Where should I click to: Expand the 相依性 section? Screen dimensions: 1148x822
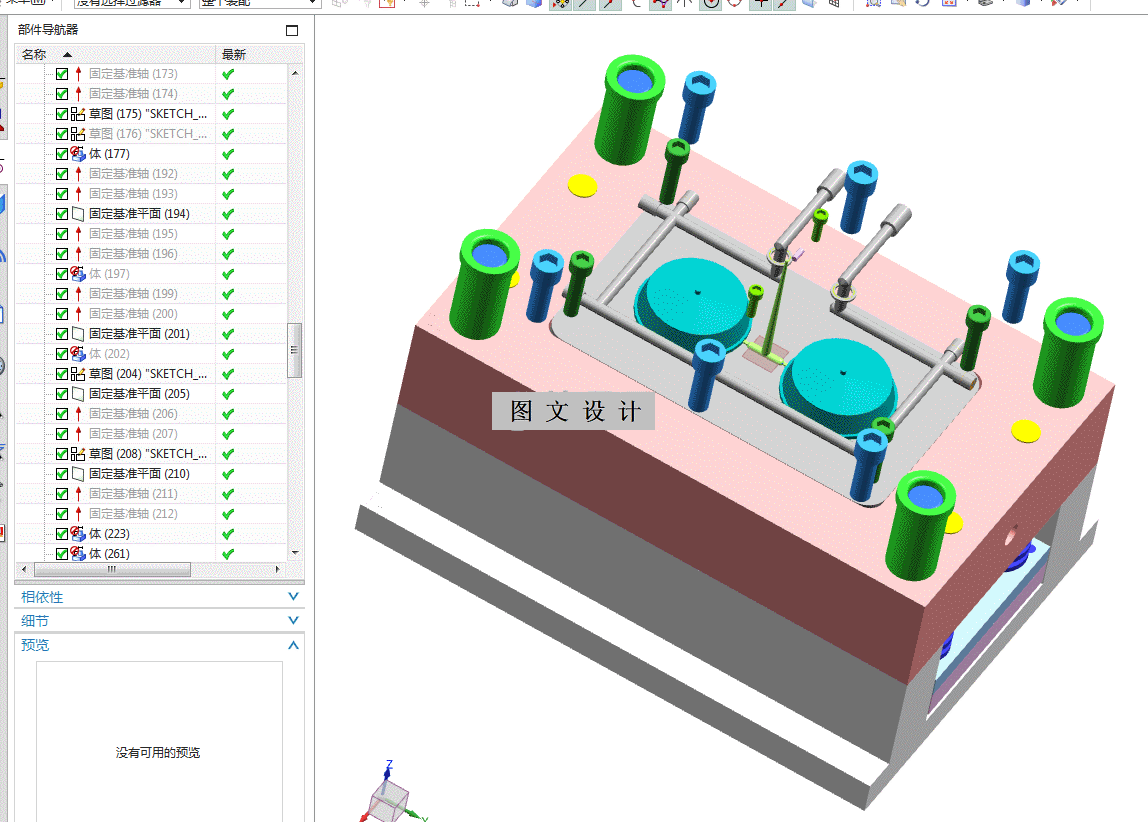coord(294,597)
